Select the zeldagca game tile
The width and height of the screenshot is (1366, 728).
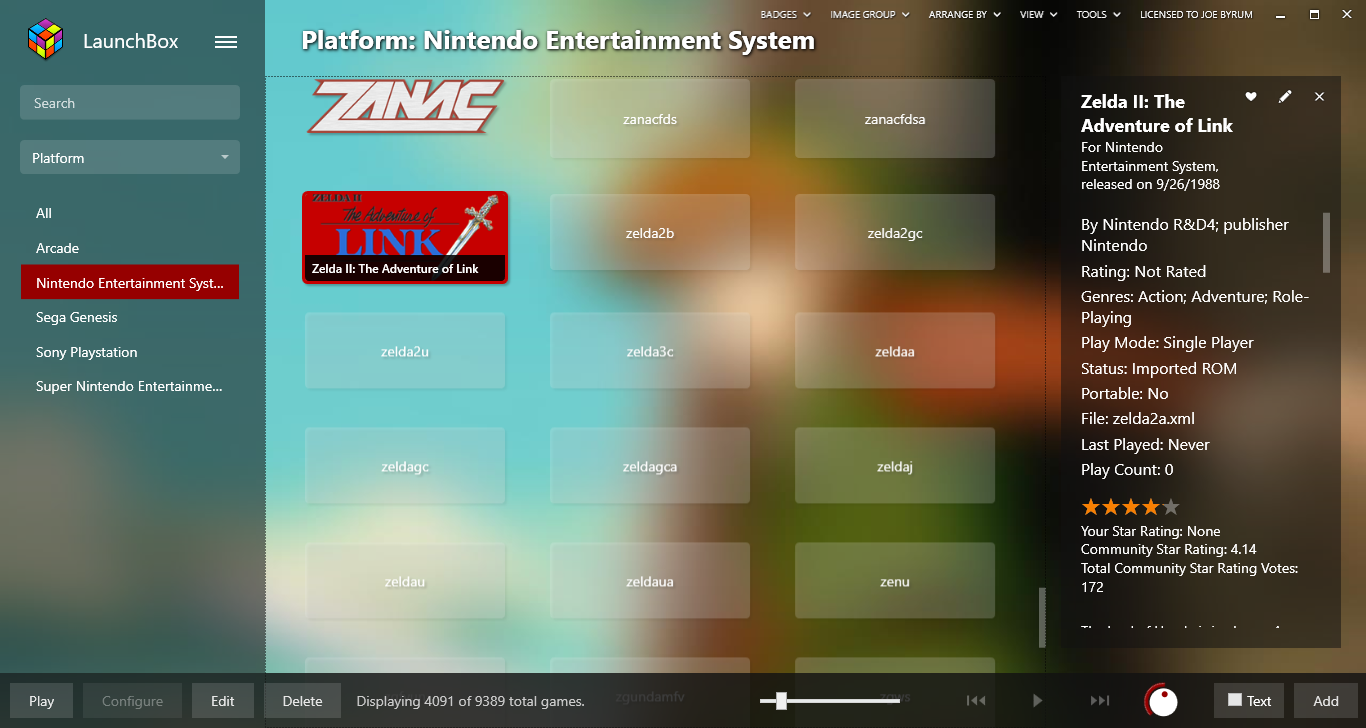click(x=650, y=466)
